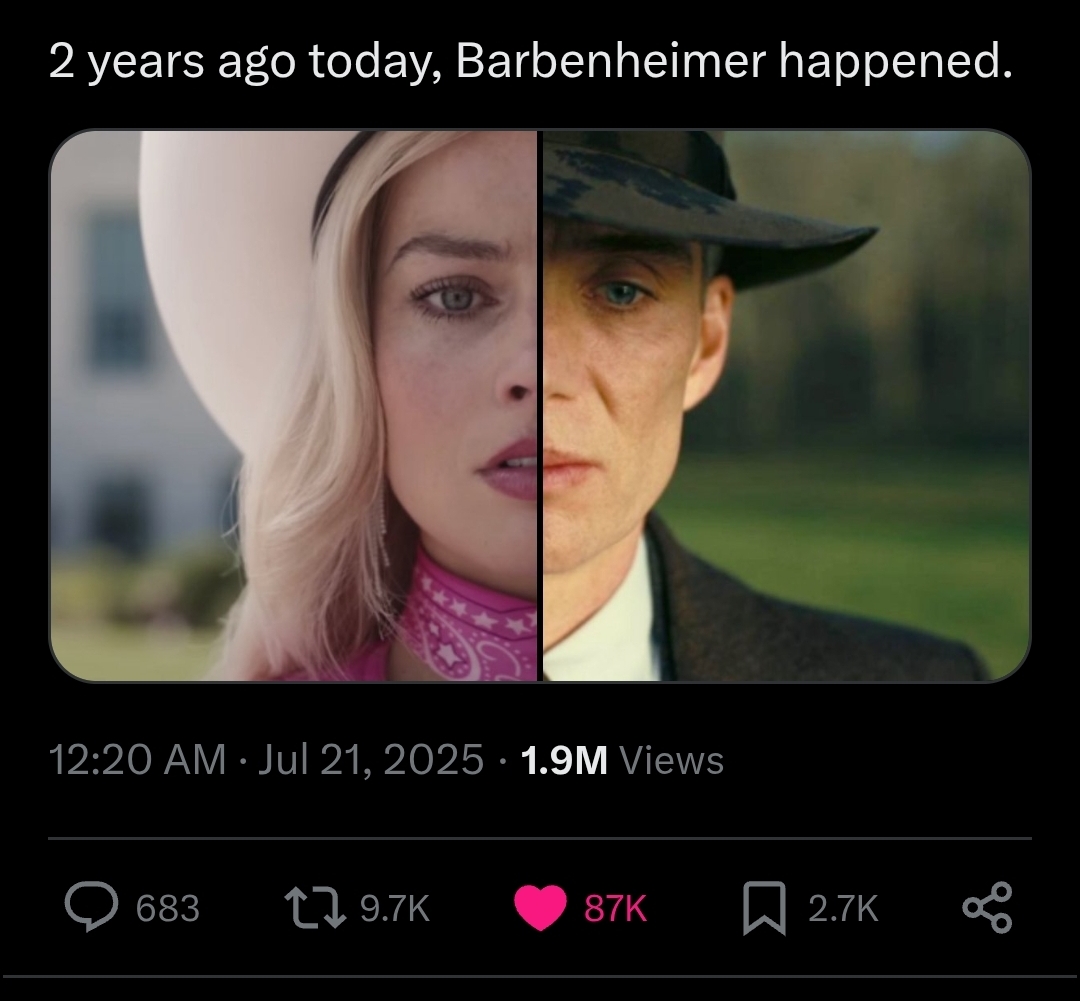
Task: Open the attached split-face image
Action: tap(540, 406)
